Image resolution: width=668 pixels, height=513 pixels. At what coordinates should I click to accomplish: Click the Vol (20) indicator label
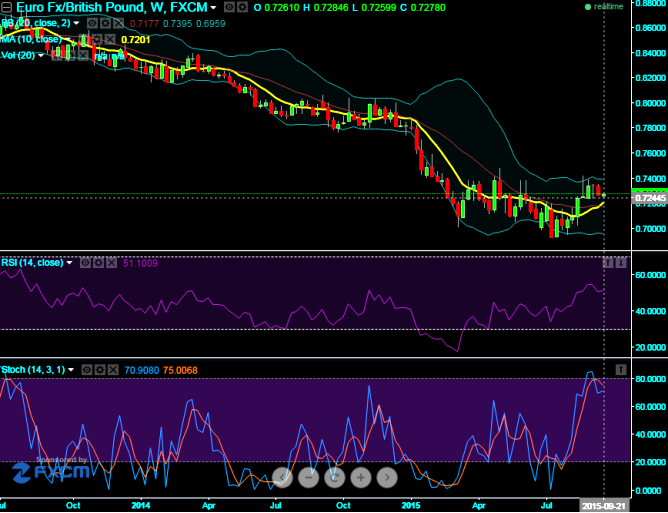point(18,55)
